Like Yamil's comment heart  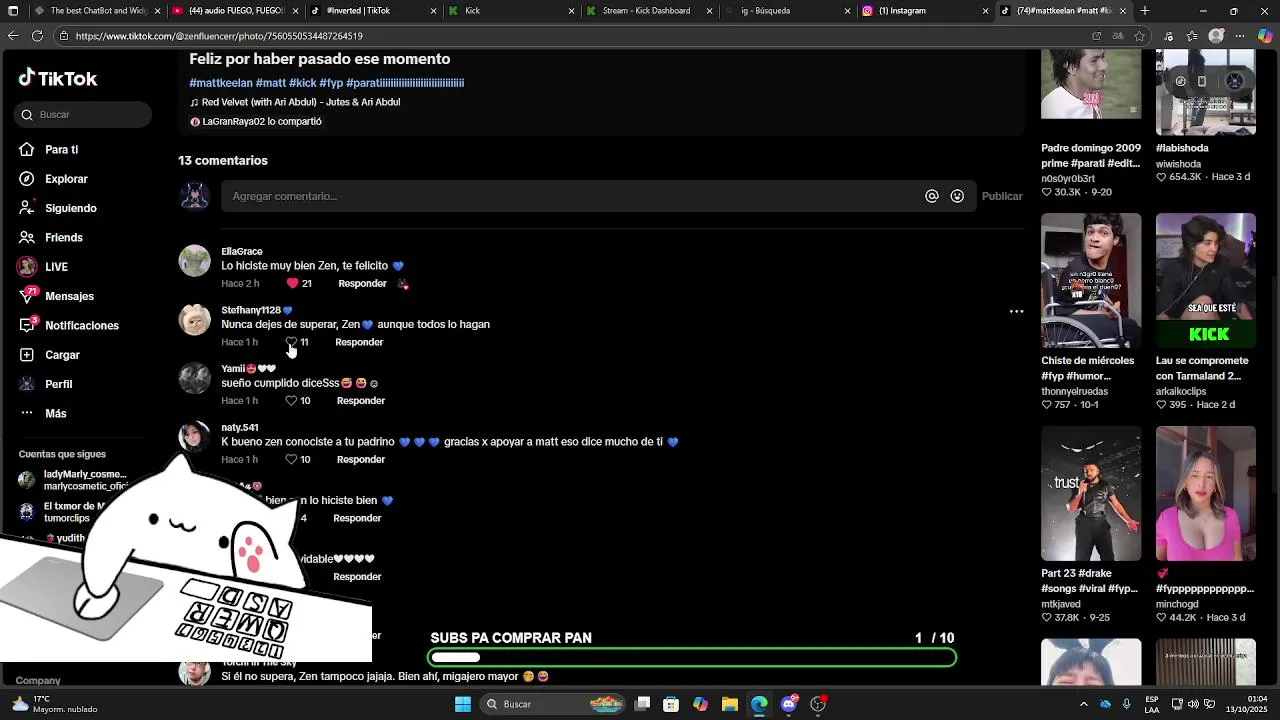(291, 401)
